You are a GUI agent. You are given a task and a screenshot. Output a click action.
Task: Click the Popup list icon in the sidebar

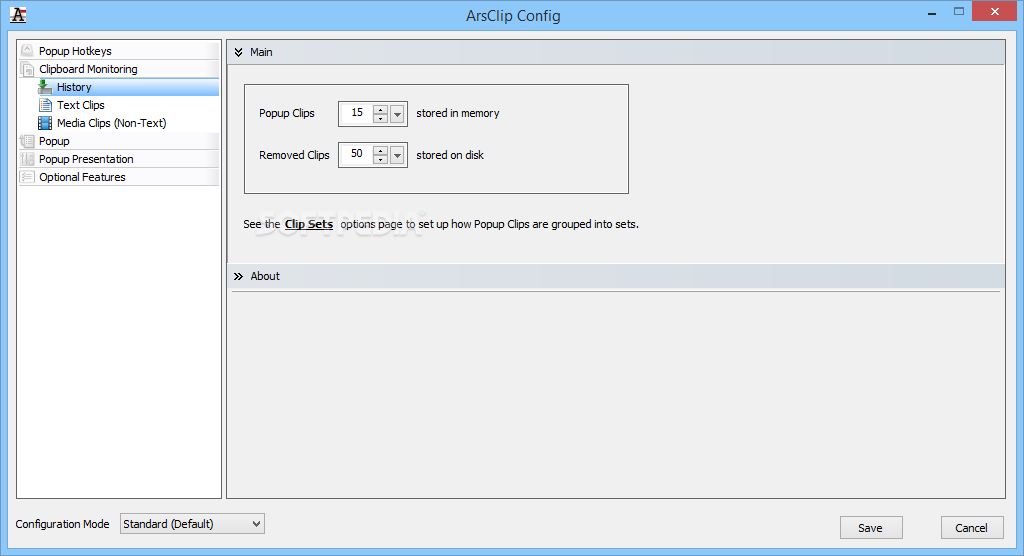pos(27,141)
